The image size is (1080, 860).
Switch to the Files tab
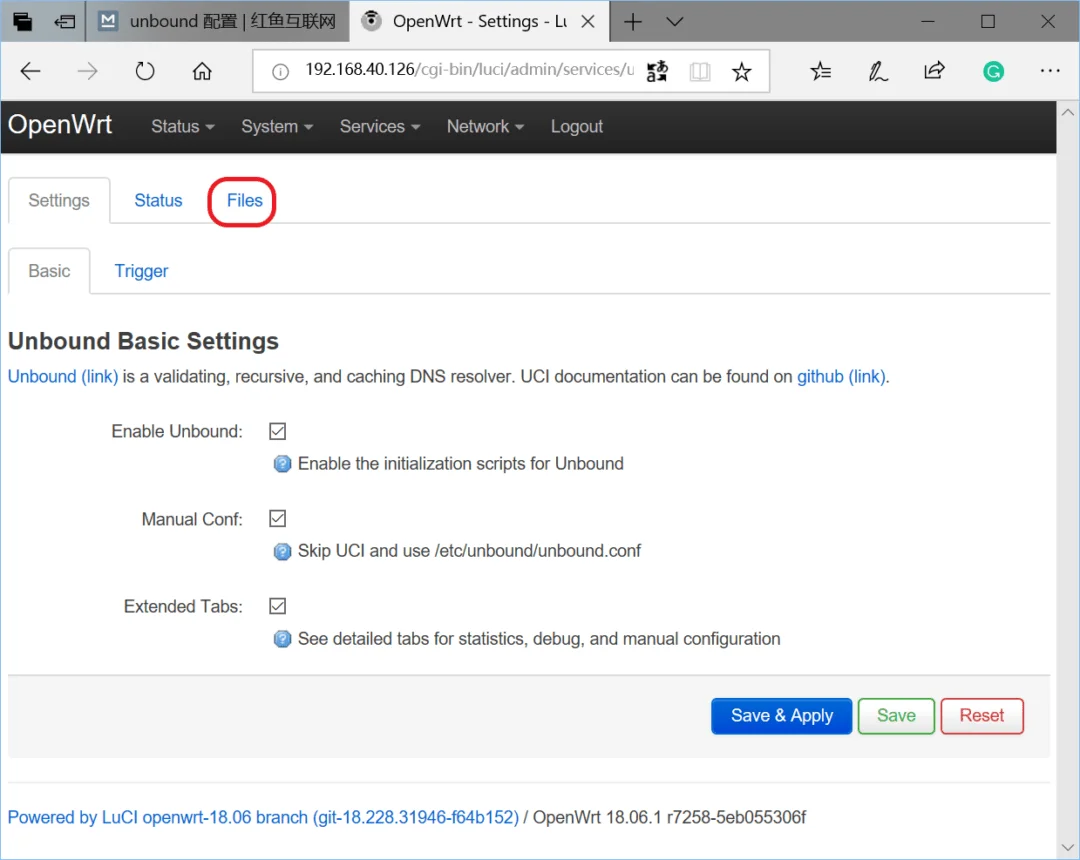tap(244, 201)
